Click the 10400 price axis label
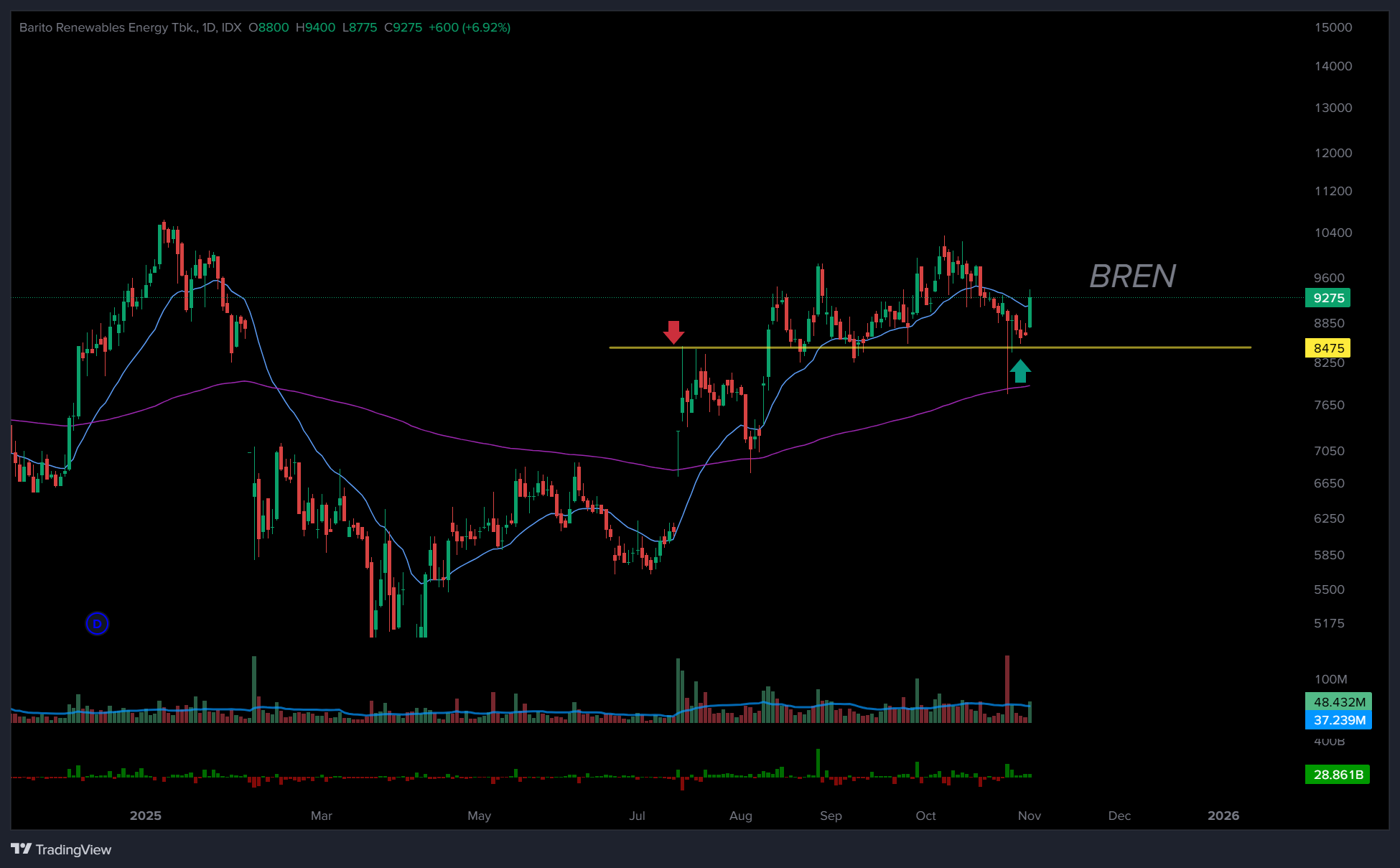Image resolution: width=1400 pixels, height=868 pixels. pyautogui.click(x=1333, y=233)
